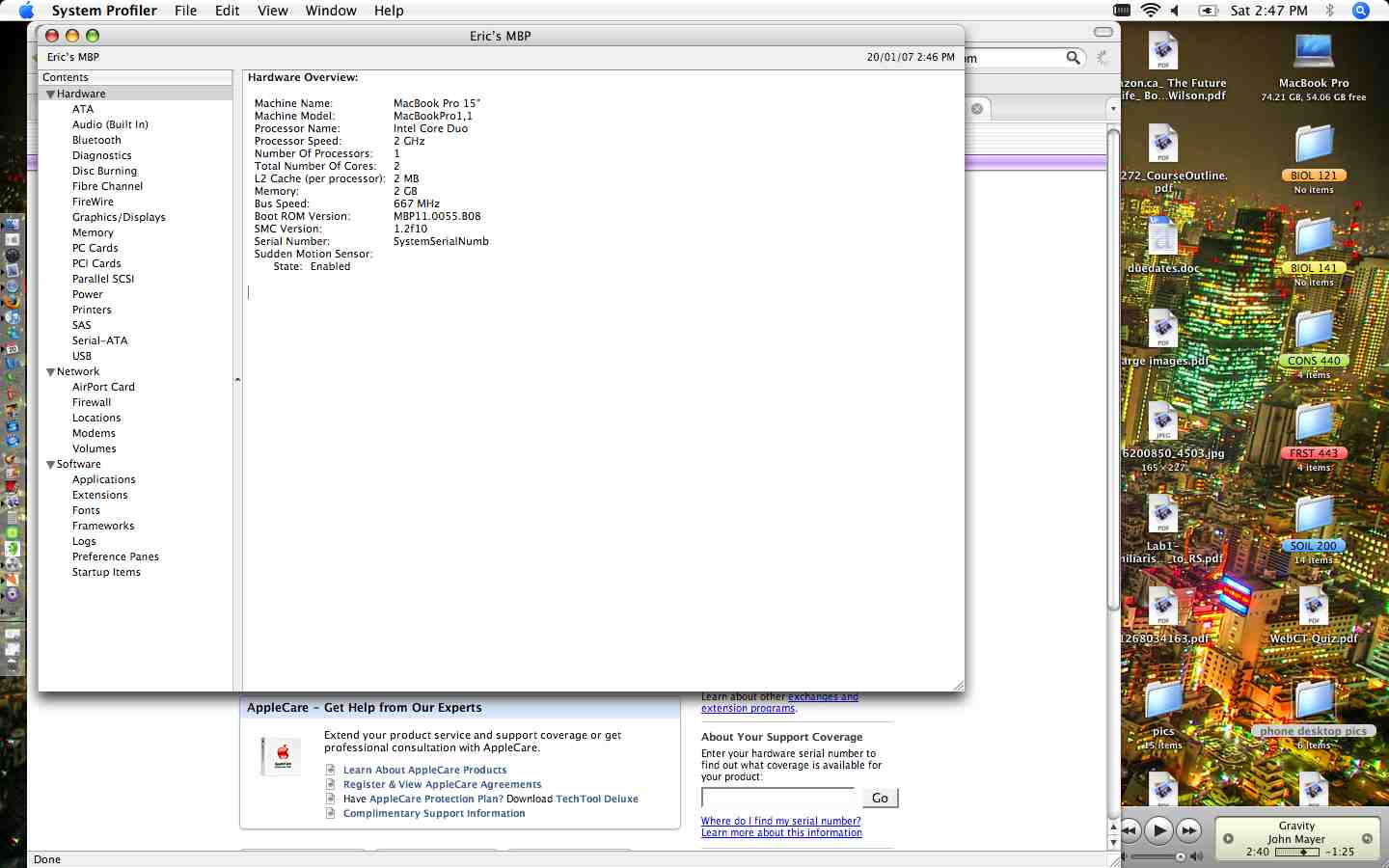Viewport: 1389px width, 868px height.
Task: Select Fibre Channel entry
Action: pyautogui.click(x=107, y=186)
